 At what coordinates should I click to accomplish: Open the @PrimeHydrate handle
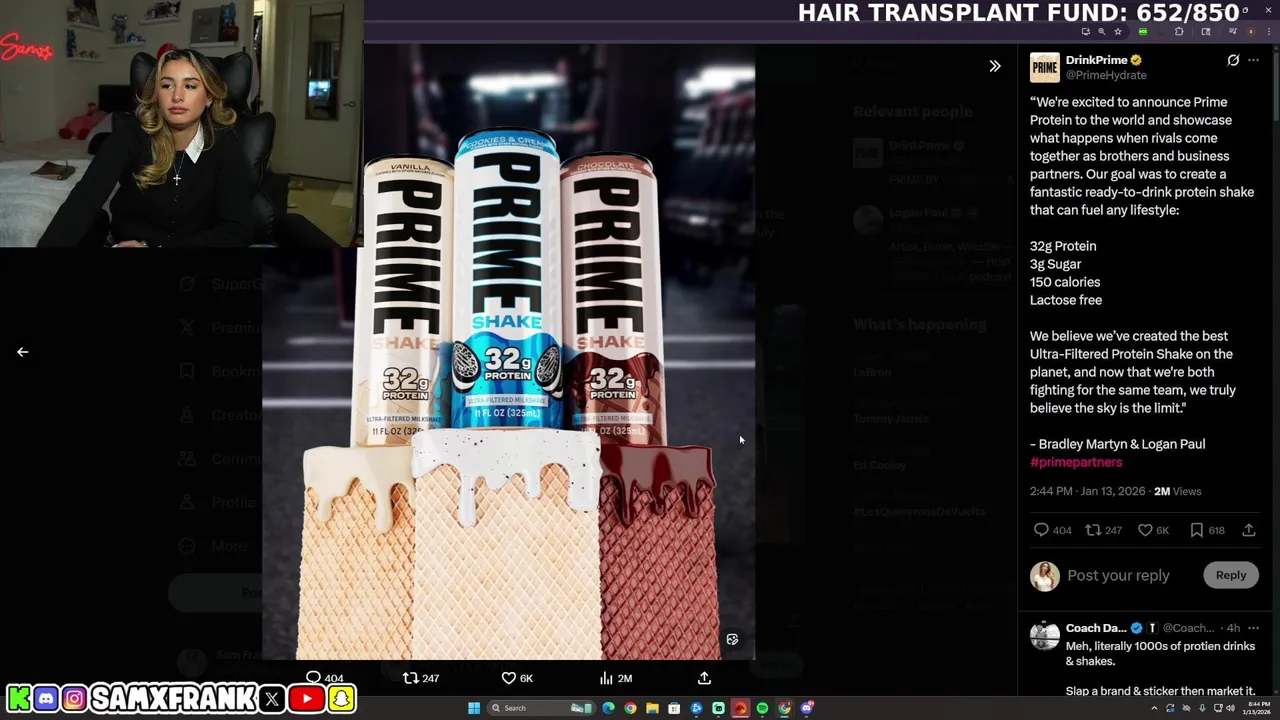pyautogui.click(x=1106, y=75)
